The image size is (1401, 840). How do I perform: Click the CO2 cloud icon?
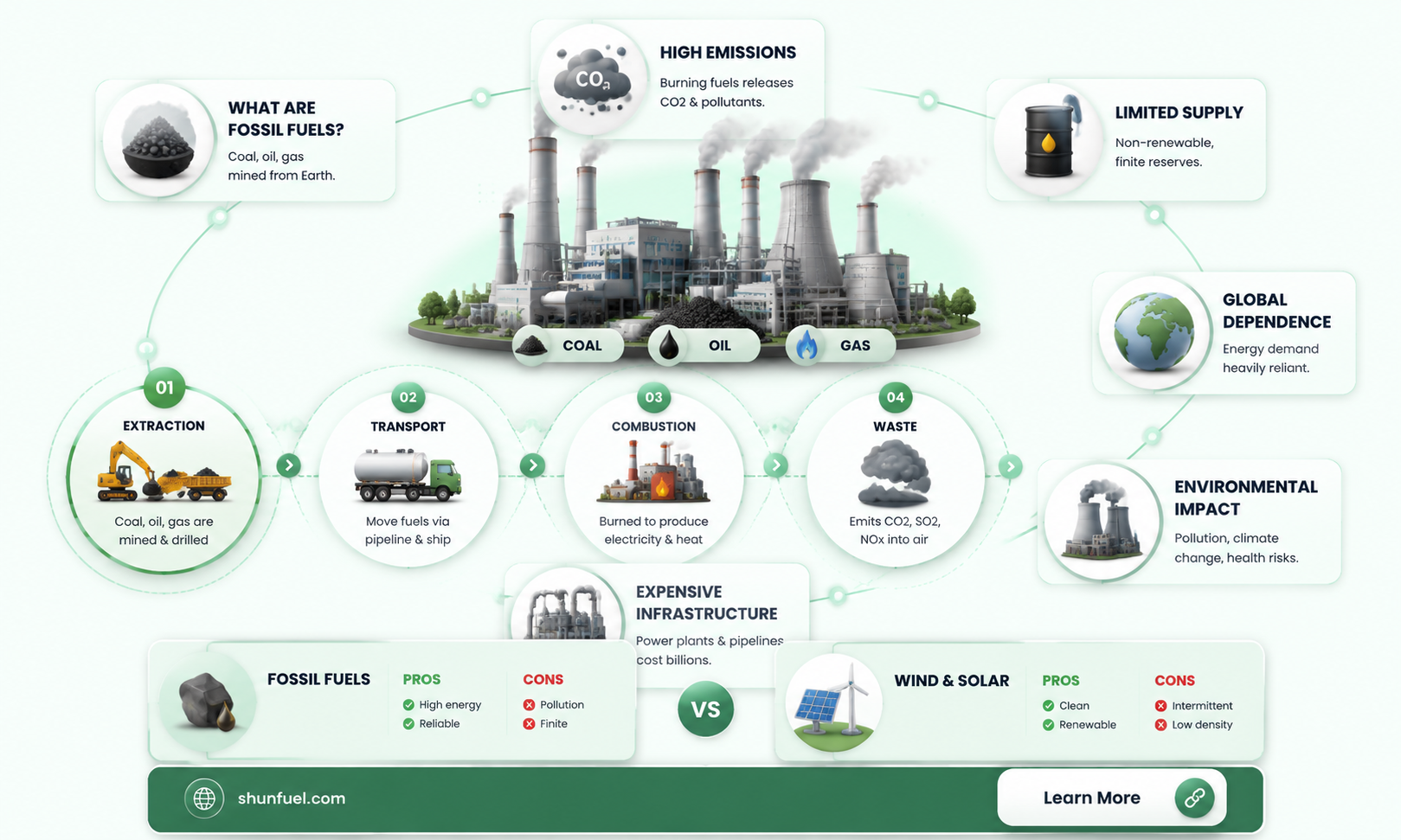pos(593,80)
